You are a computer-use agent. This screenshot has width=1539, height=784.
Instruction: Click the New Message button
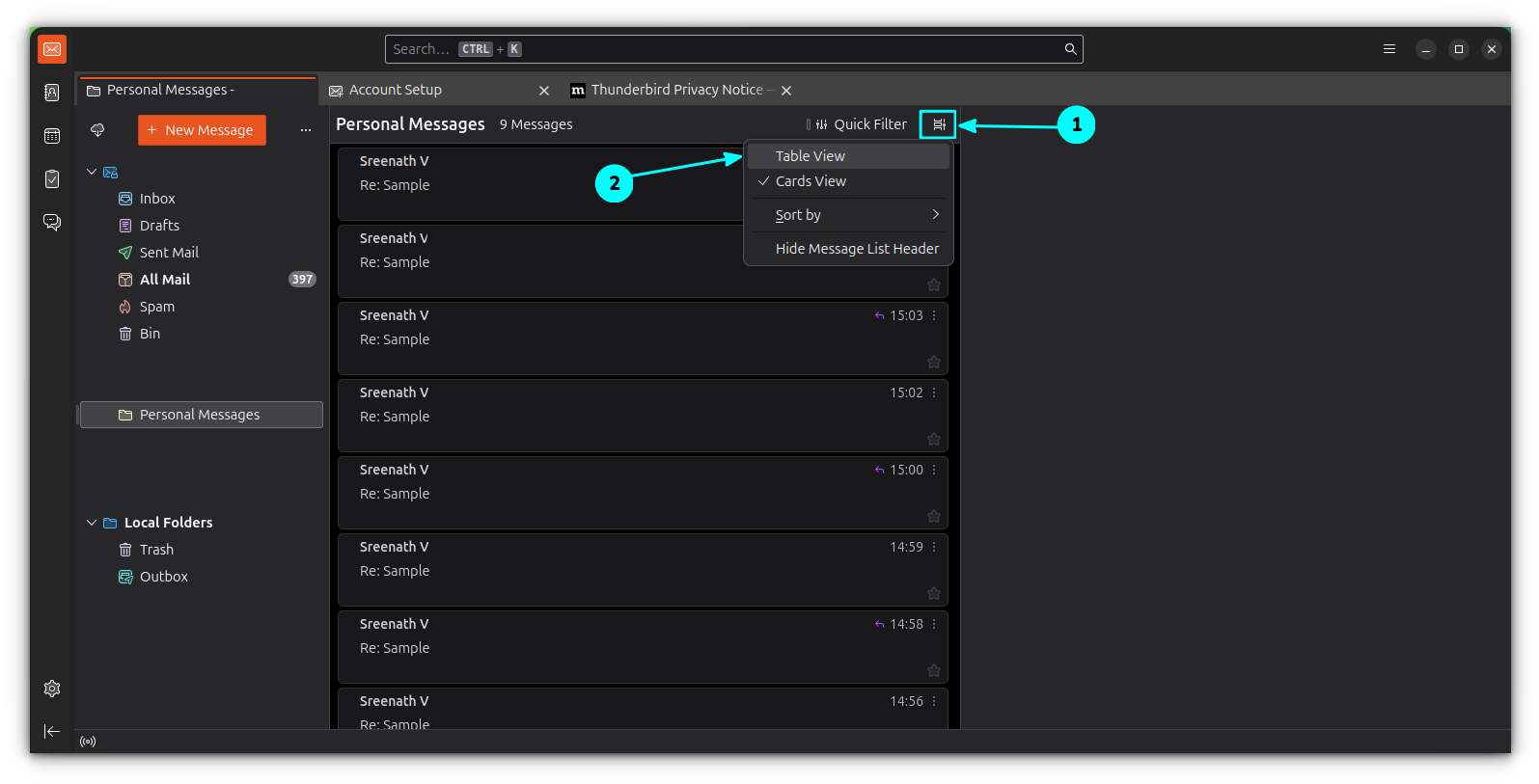tap(202, 130)
